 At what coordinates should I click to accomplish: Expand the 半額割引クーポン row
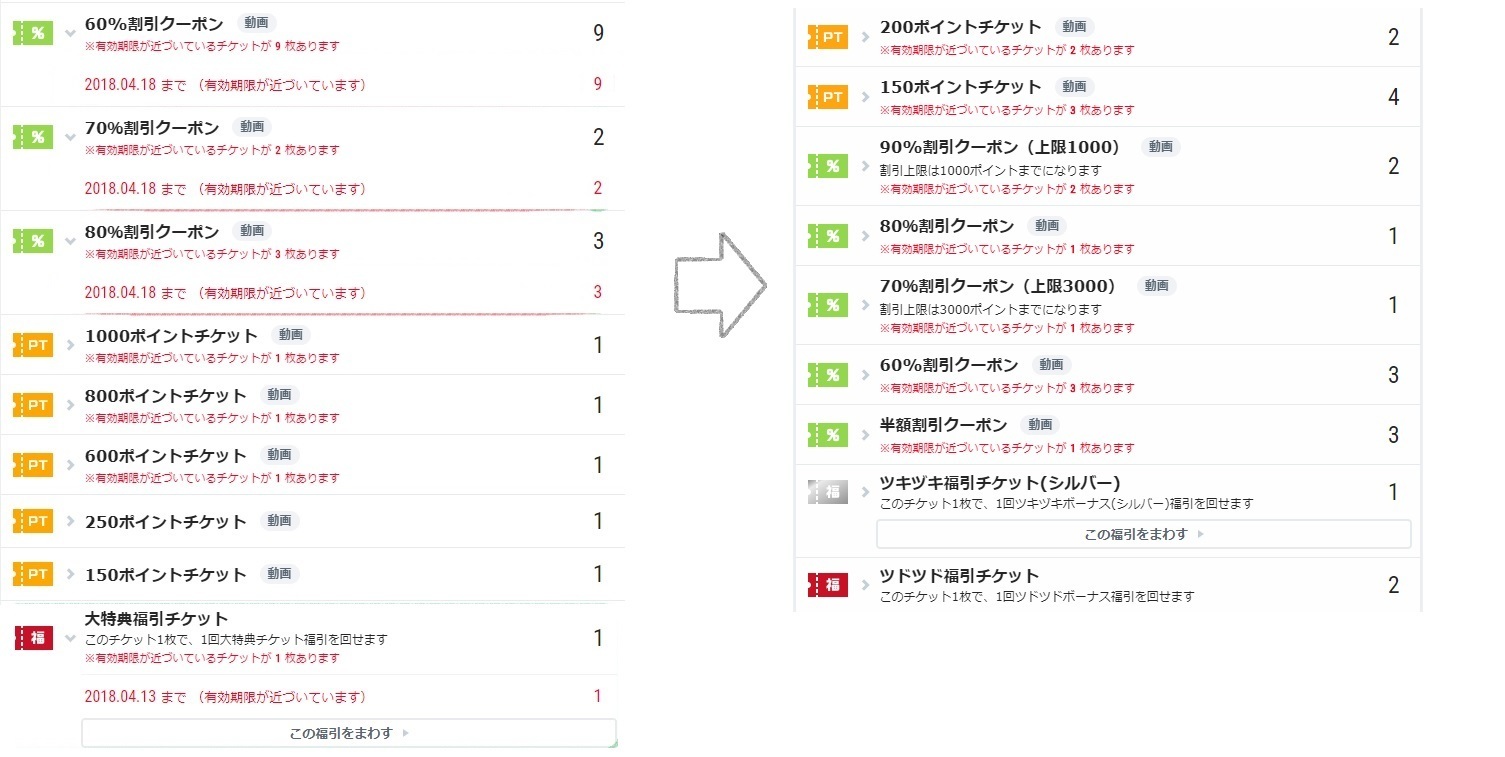click(865, 435)
